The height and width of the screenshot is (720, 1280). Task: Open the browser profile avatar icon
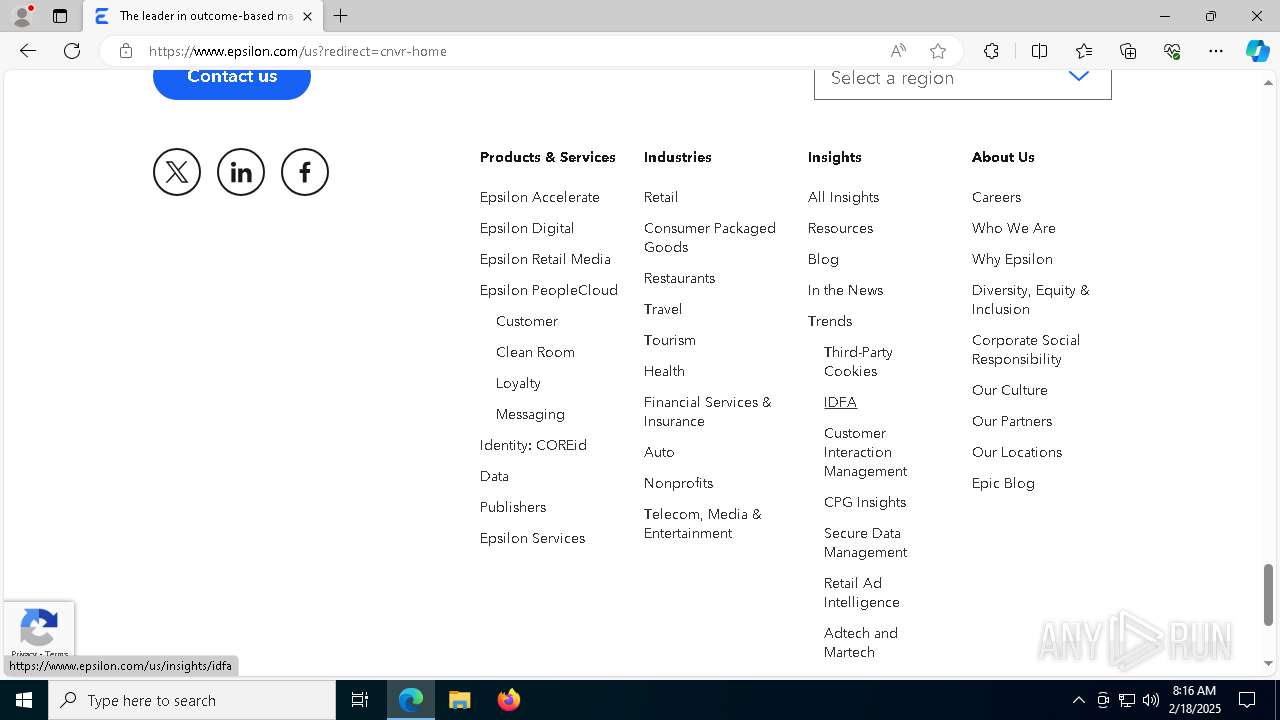(21, 16)
